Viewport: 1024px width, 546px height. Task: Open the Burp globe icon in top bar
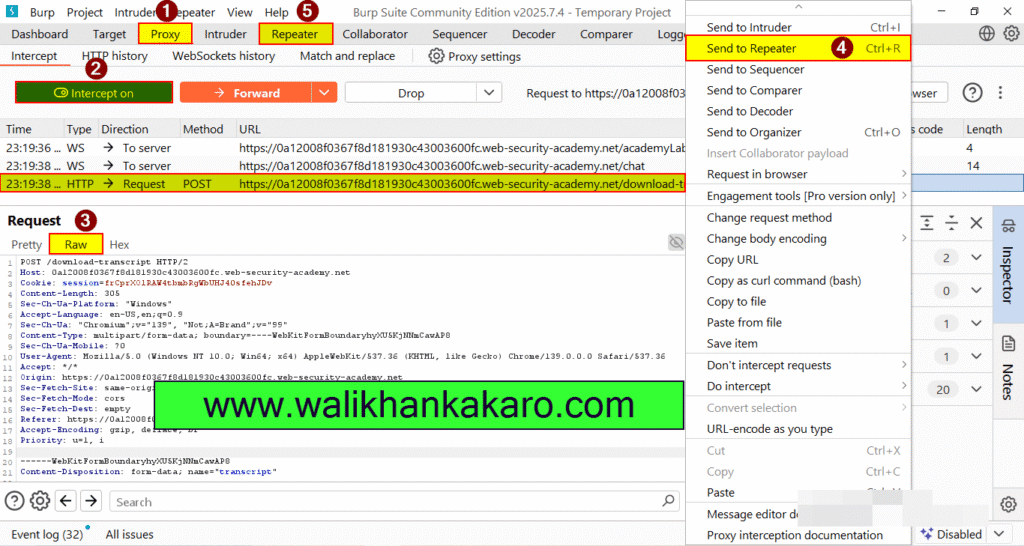(x=987, y=33)
